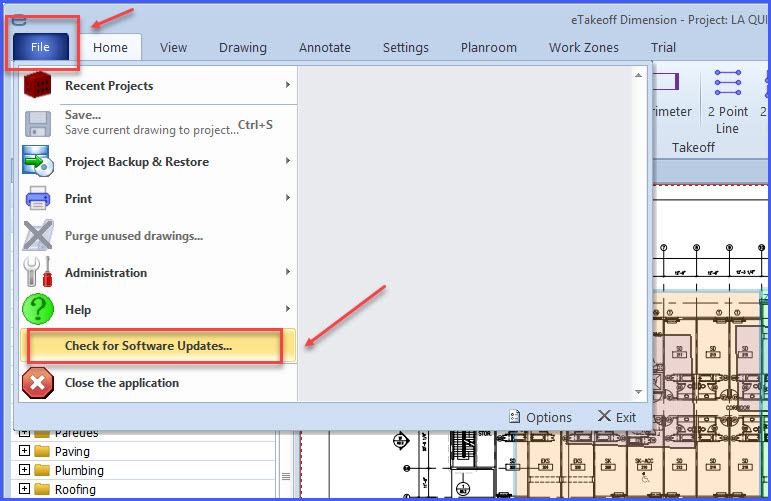Screen dimensions: 771x501
Task: Open Project Backup & Restore entry
Action: 158,161
